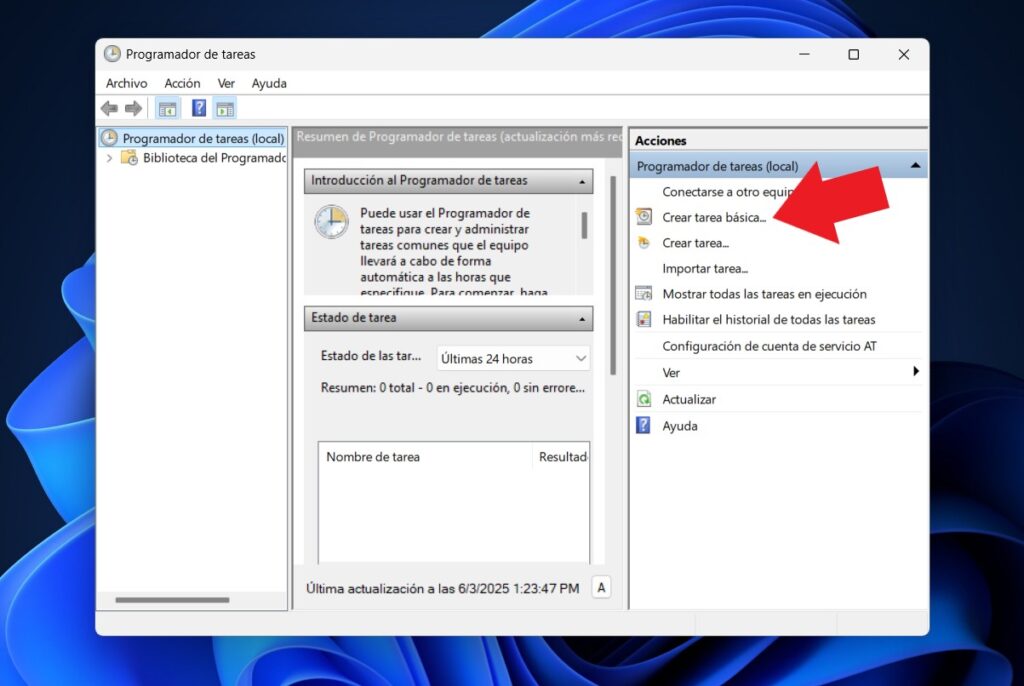Open Ayuda using the blue question mark toolbar icon

click(x=198, y=108)
